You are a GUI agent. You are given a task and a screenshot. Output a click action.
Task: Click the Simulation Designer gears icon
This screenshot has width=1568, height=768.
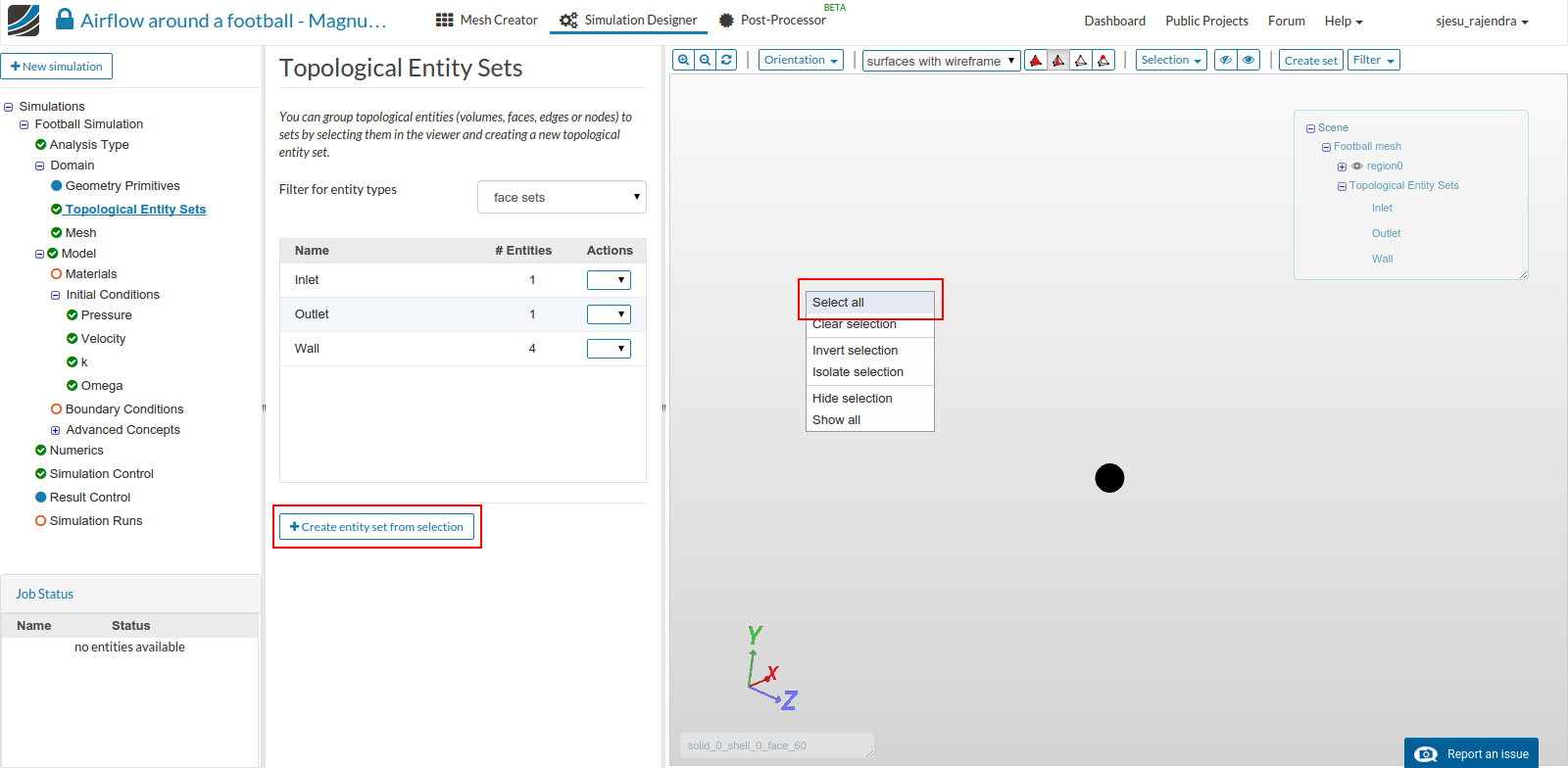pos(568,20)
